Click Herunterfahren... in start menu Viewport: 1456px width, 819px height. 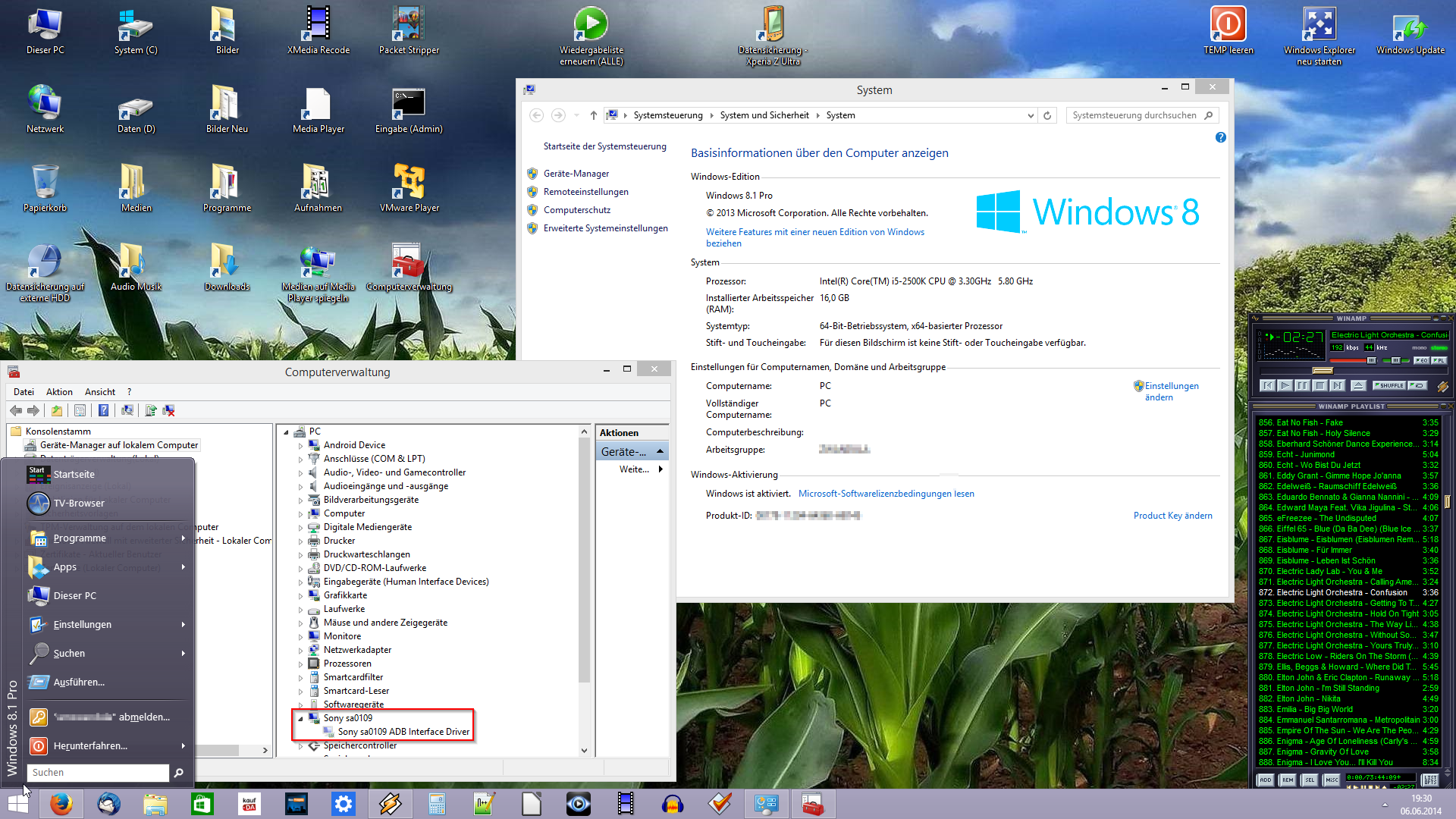[x=107, y=746]
